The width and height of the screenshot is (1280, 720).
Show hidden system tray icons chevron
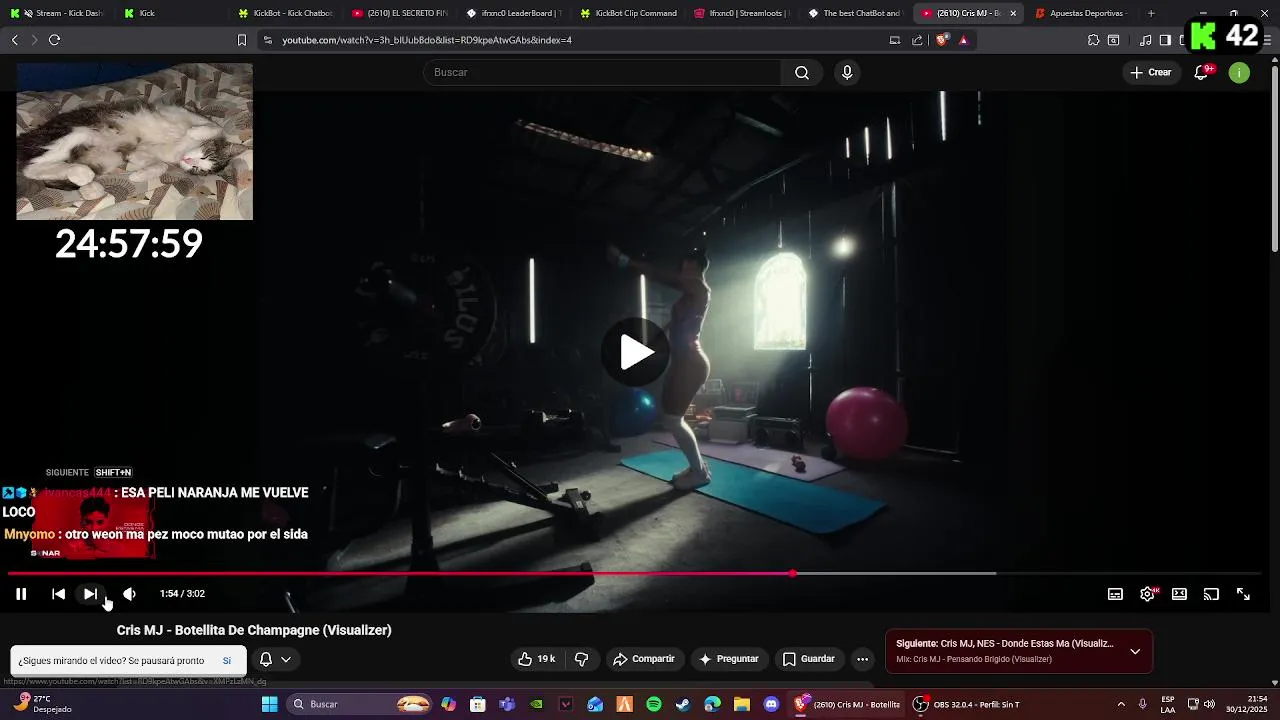(x=1121, y=704)
